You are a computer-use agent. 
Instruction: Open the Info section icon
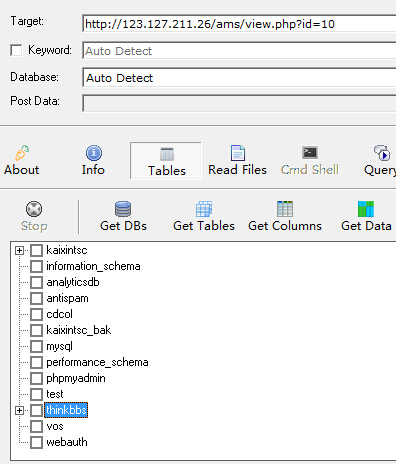94,153
